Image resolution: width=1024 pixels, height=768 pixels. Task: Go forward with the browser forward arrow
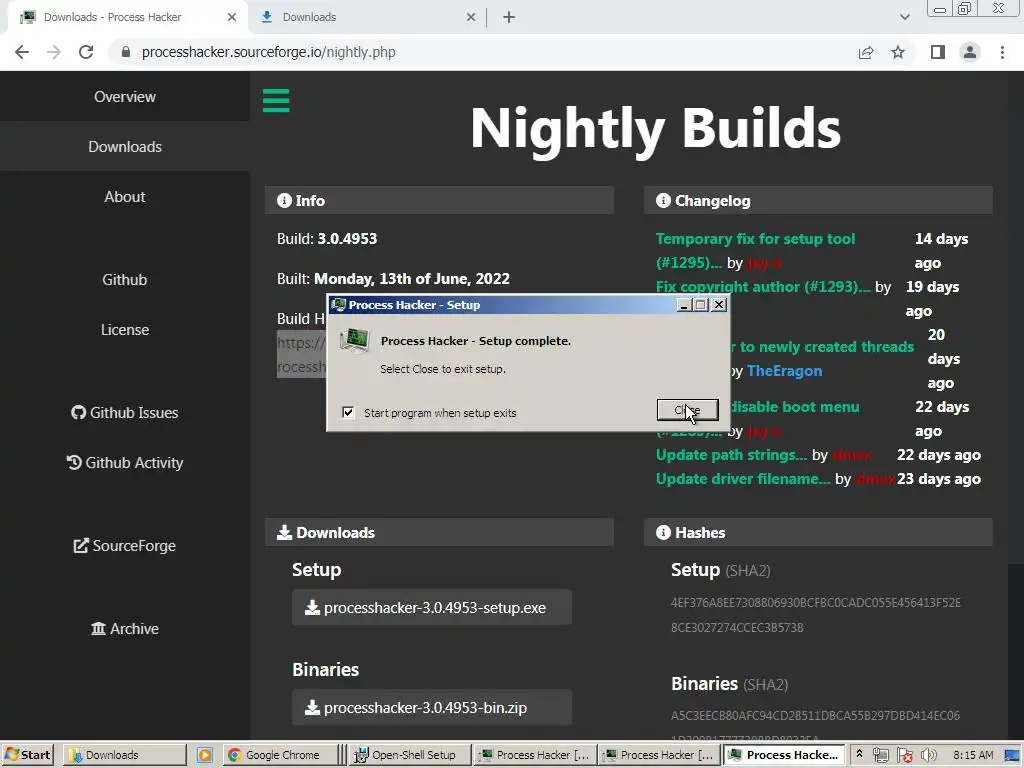54,52
